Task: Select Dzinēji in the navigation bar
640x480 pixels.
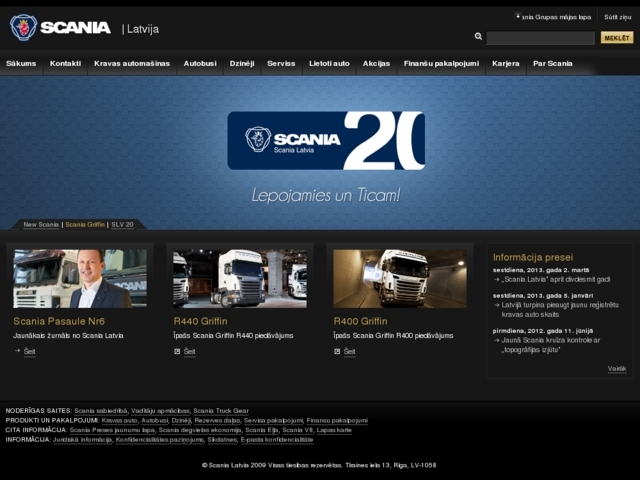Action: point(242,63)
